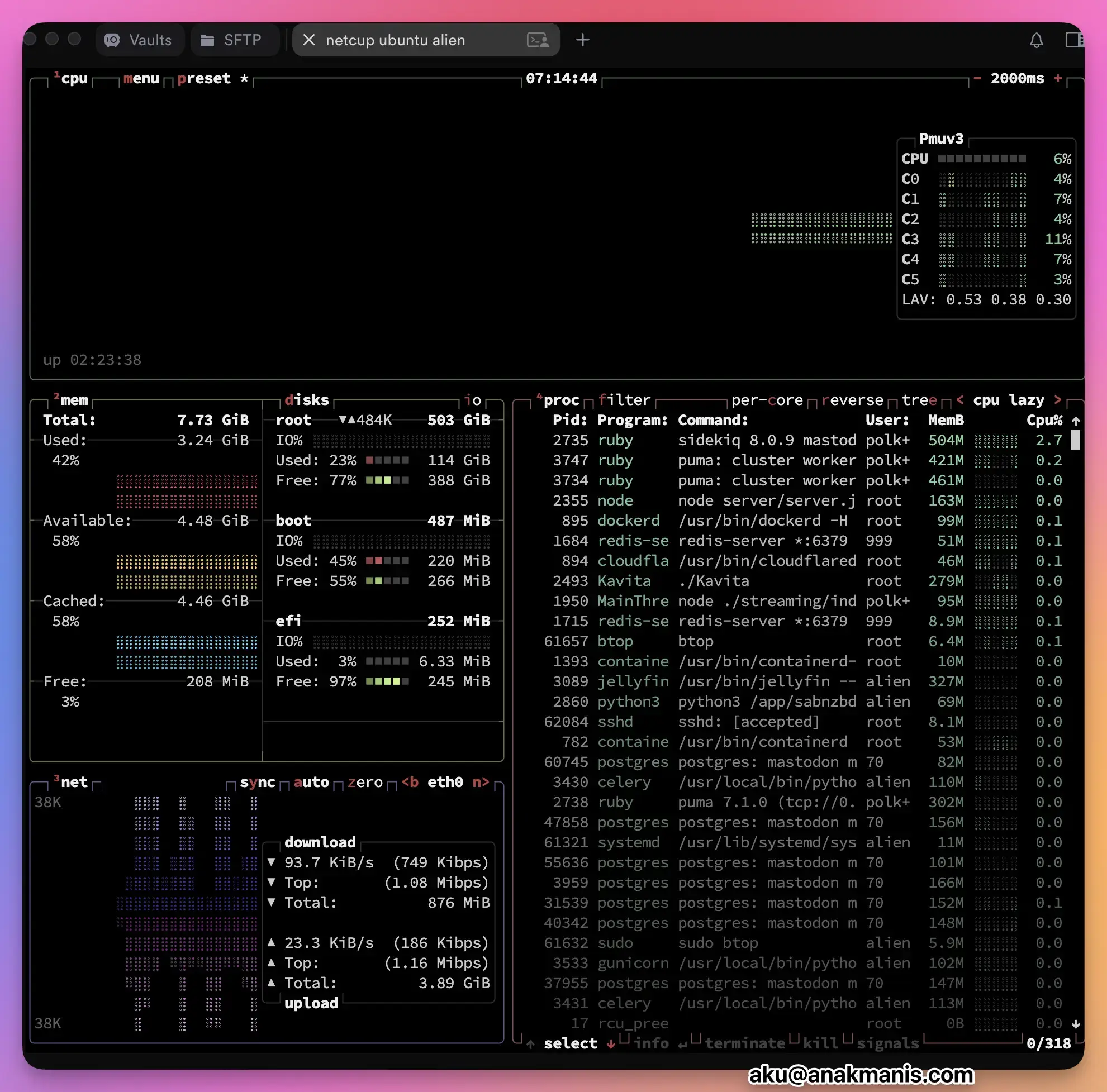Toggle per-core process usage
The image size is (1107, 1092).
767,400
